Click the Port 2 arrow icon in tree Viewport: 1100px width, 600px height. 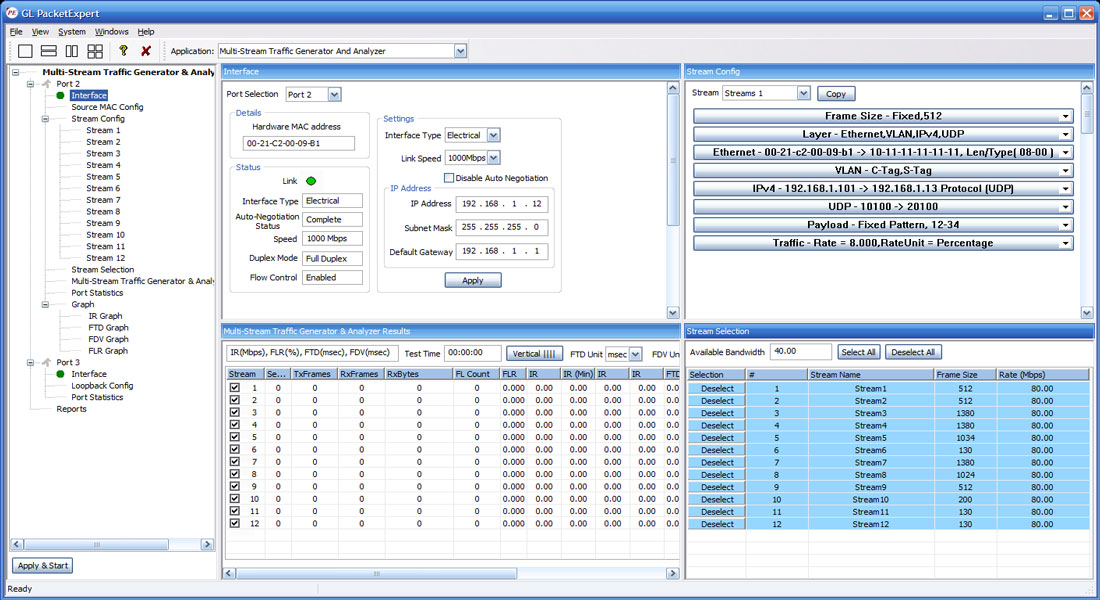pos(46,84)
